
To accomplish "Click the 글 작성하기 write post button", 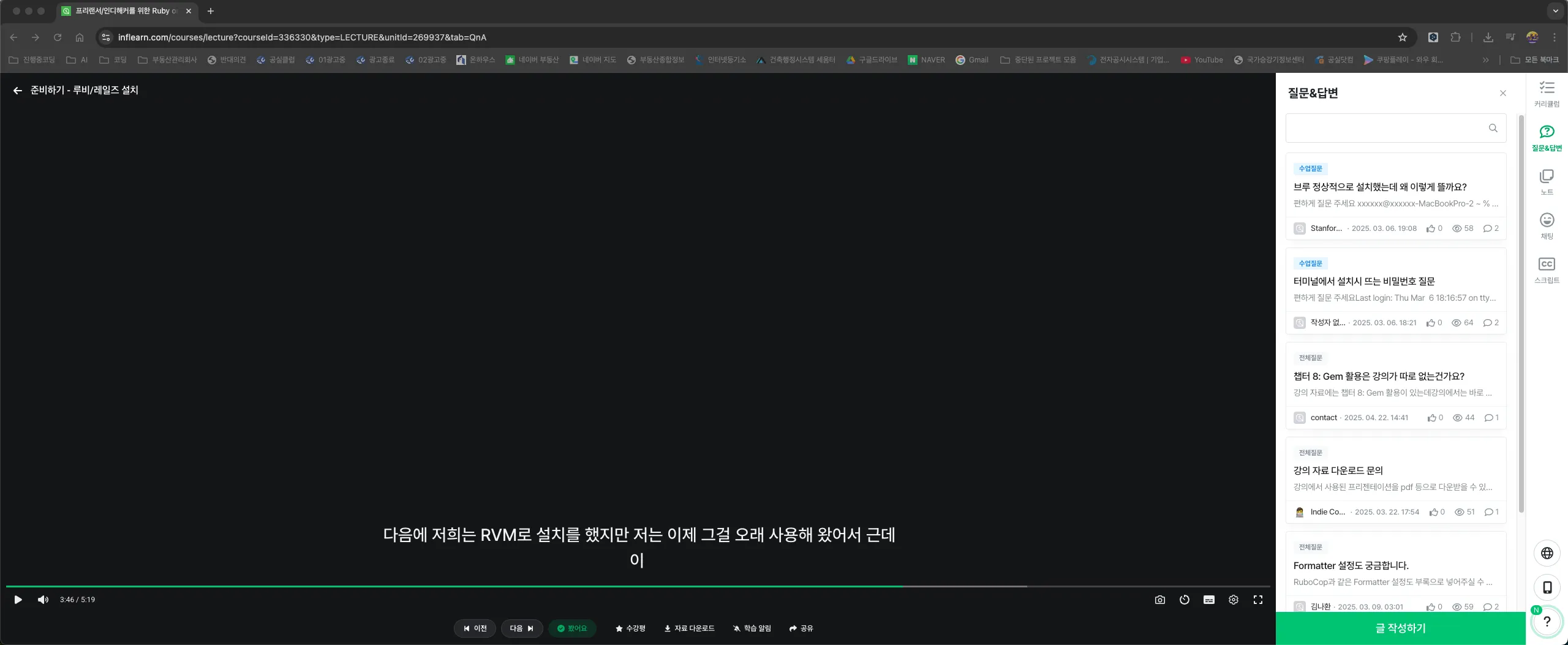I will [1401, 628].
